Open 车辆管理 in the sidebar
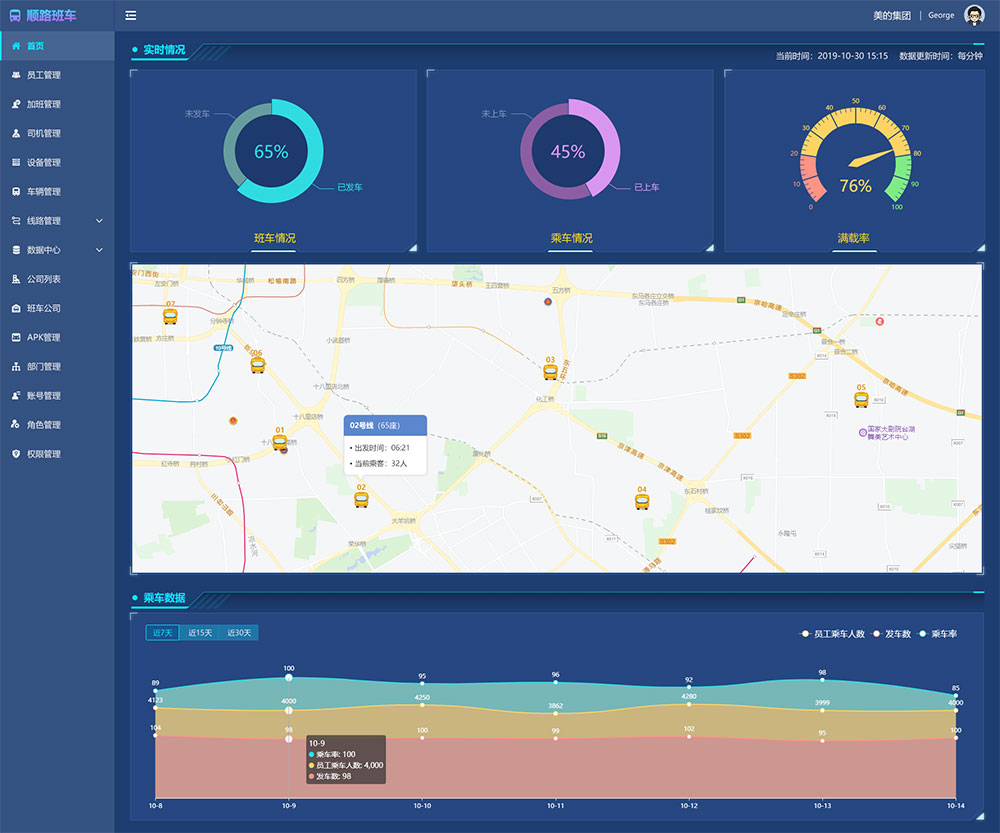The height and width of the screenshot is (833, 1000). (x=43, y=192)
